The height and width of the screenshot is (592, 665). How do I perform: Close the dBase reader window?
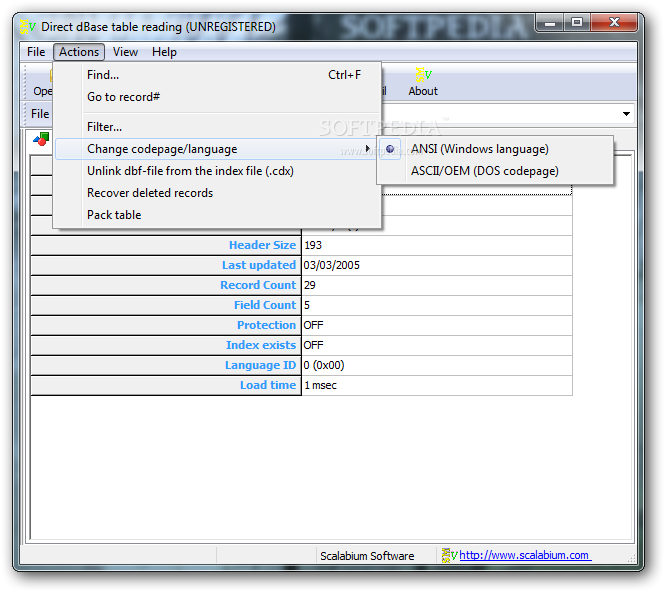614,22
